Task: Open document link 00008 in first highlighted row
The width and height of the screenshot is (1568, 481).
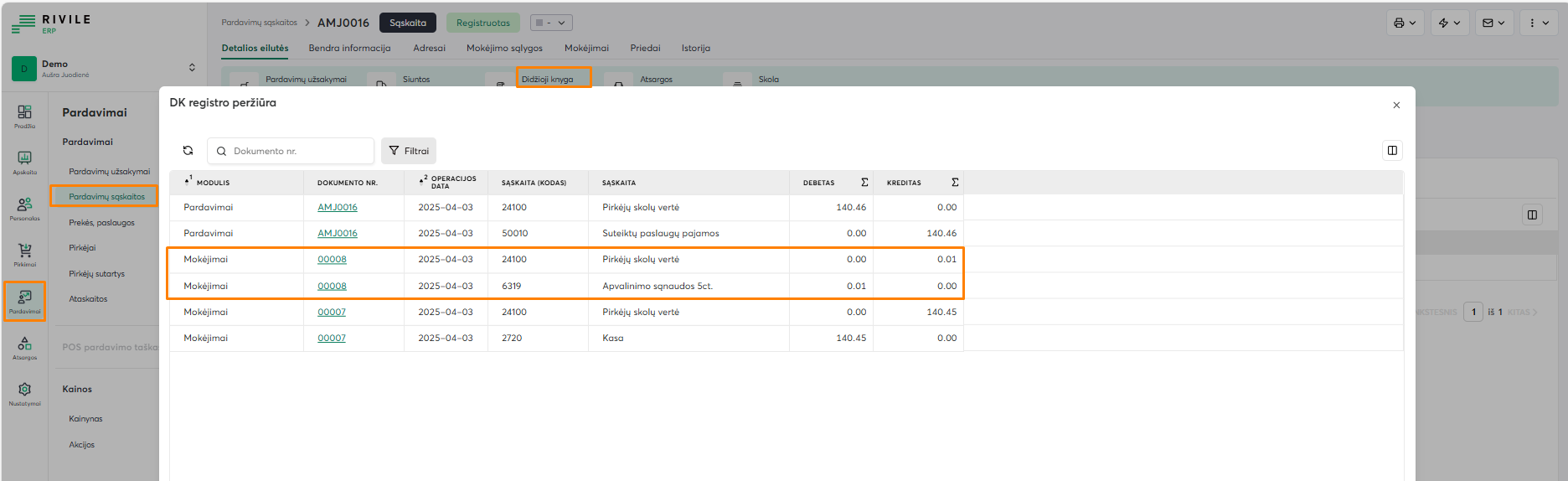Action: tap(332, 260)
